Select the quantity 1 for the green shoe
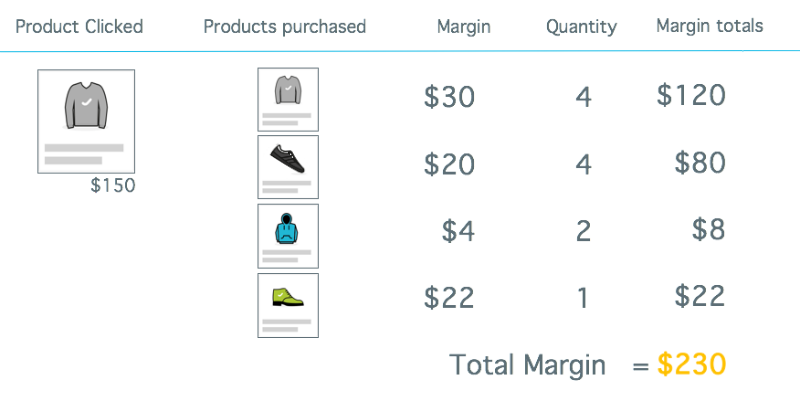 coord(584,297)
